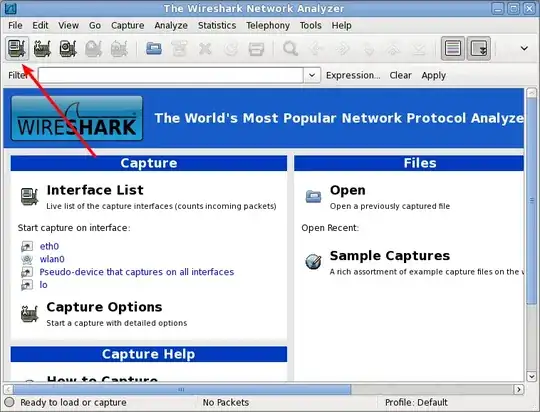Screen dimensions: 540x412
Task: Start capture on the wlan0 interface link
Action: [x=52, y=259]
